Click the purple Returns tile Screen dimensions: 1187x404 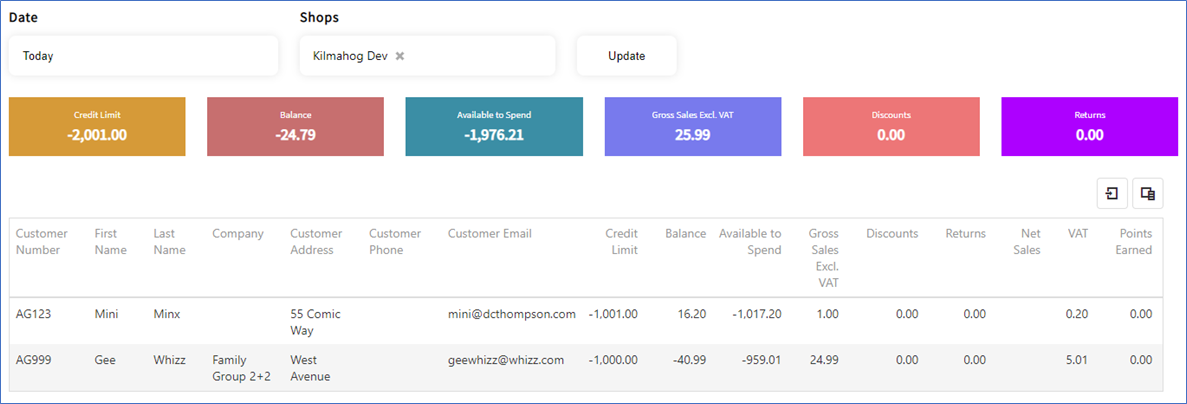tap(1089, 126)
